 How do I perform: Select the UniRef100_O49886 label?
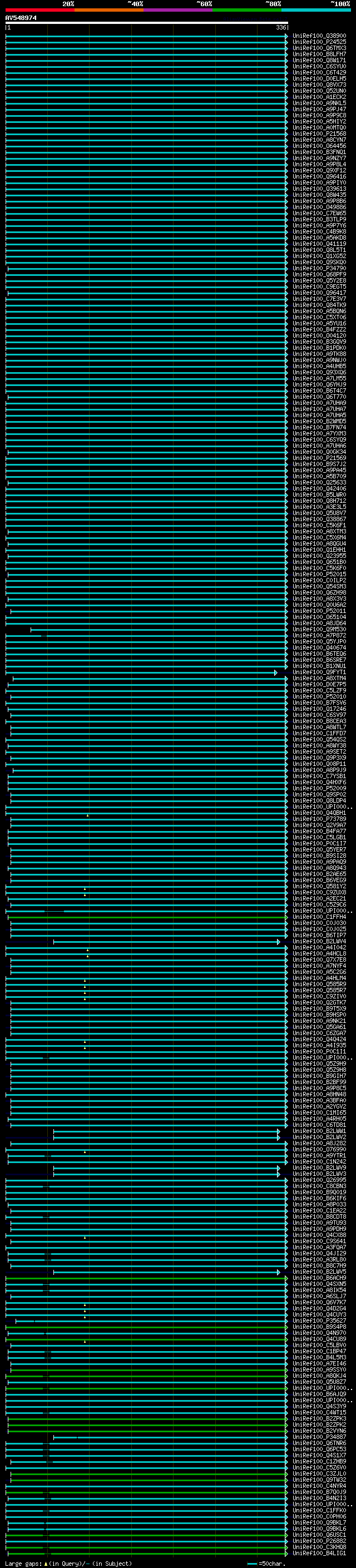(319, 207)
